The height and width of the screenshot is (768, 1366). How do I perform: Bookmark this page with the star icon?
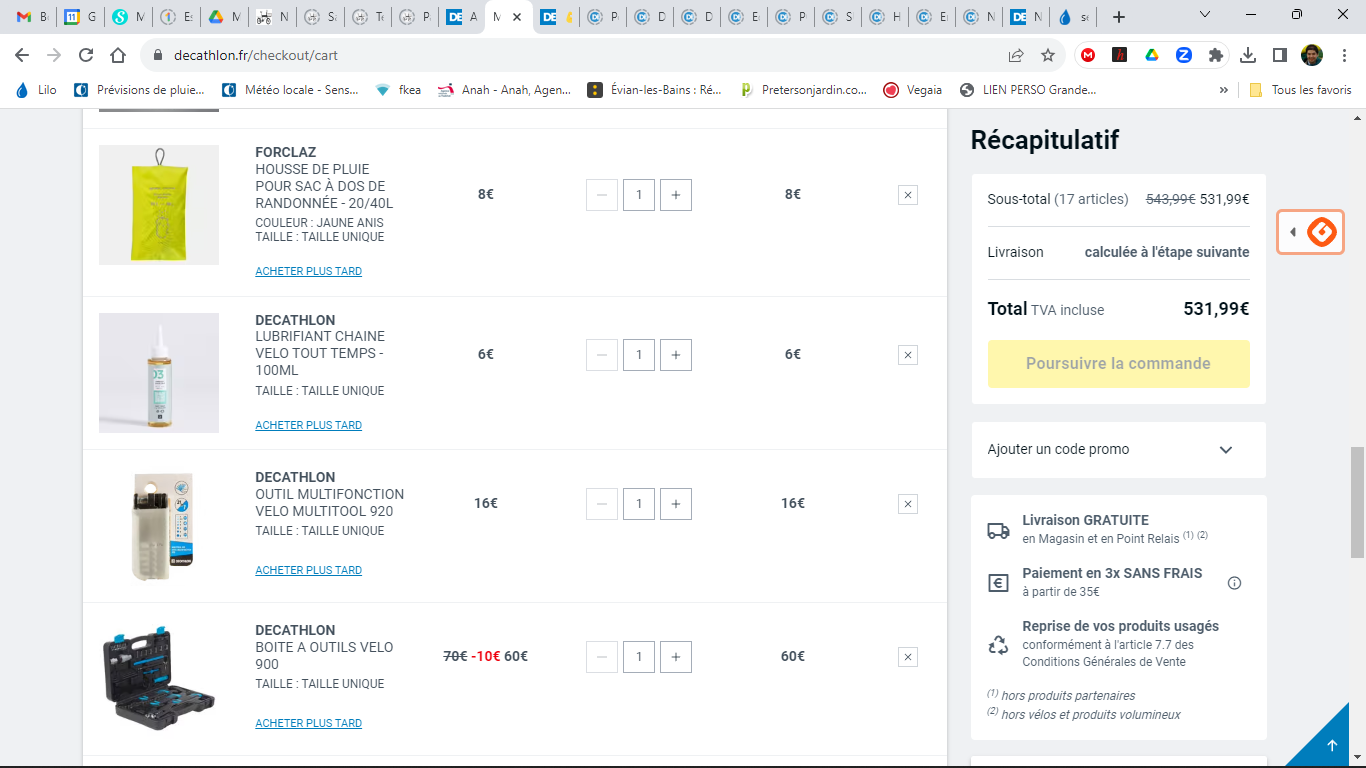point(1047,55)
